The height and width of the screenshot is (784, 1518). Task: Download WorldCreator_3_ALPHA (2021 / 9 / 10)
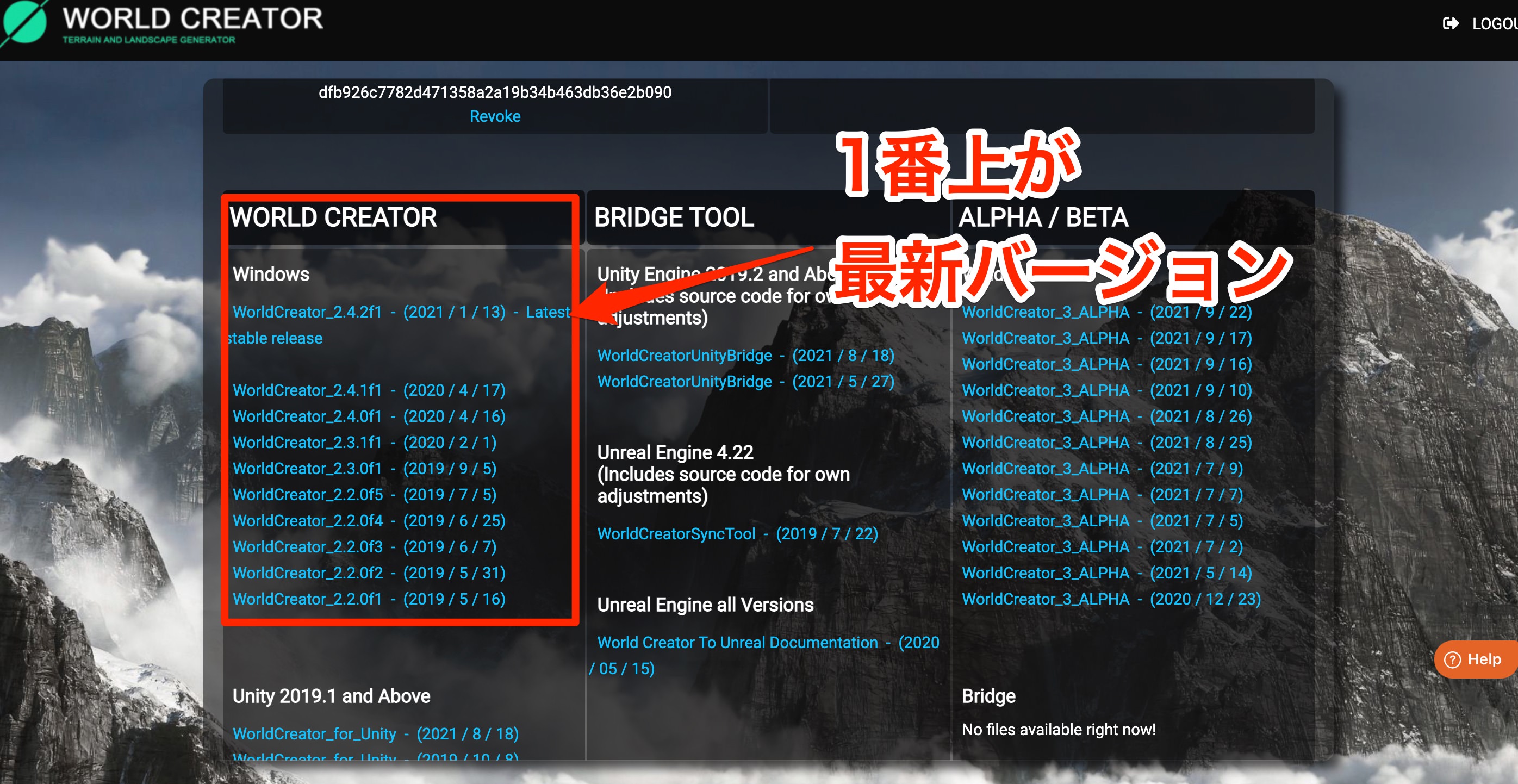pyautogui.click(x=1106, y=390)
